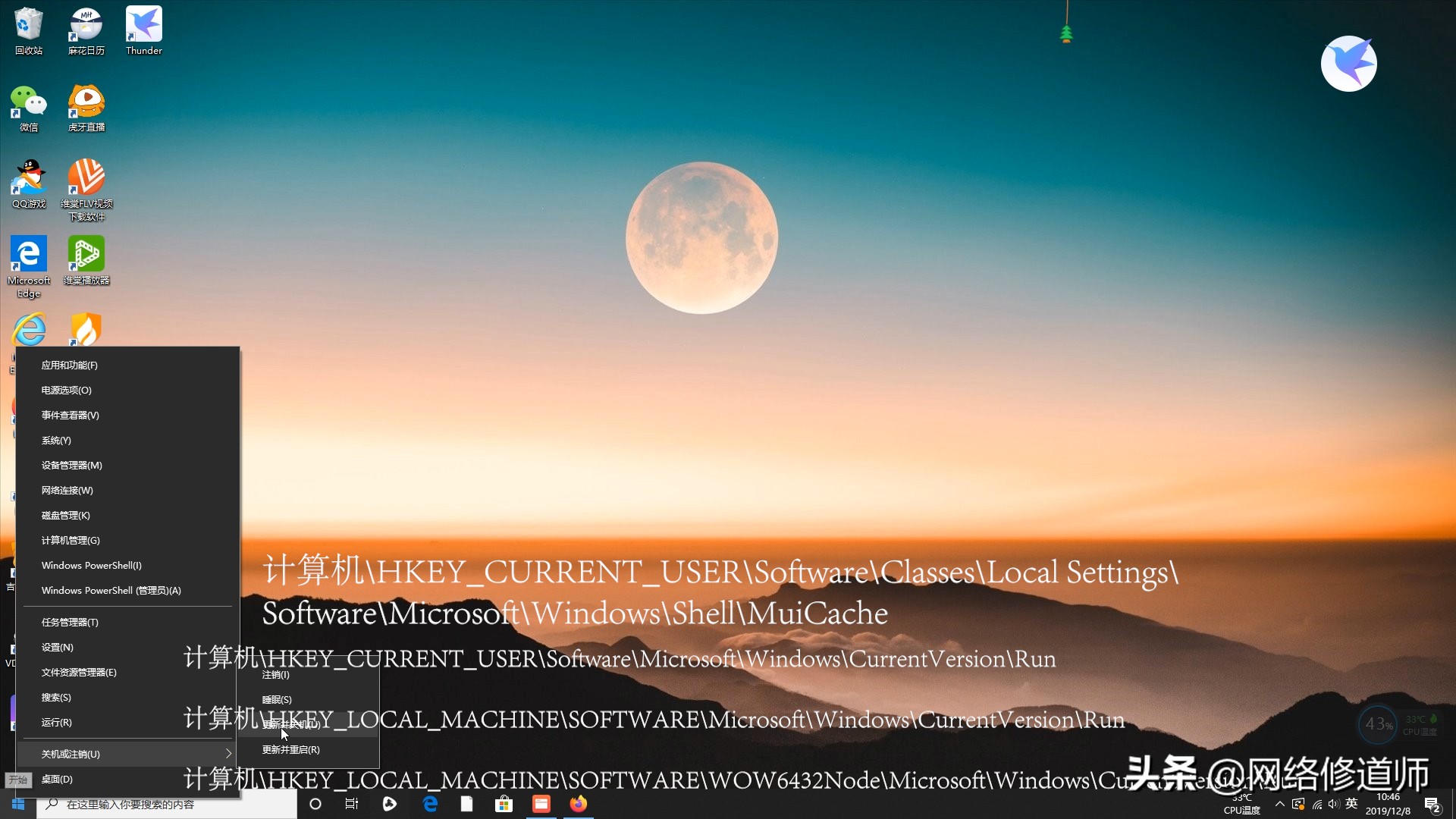This screenshot has height=819, width=1456.
Task: Select 更新并重启(R) in submenu
Action: click(291, 749)
